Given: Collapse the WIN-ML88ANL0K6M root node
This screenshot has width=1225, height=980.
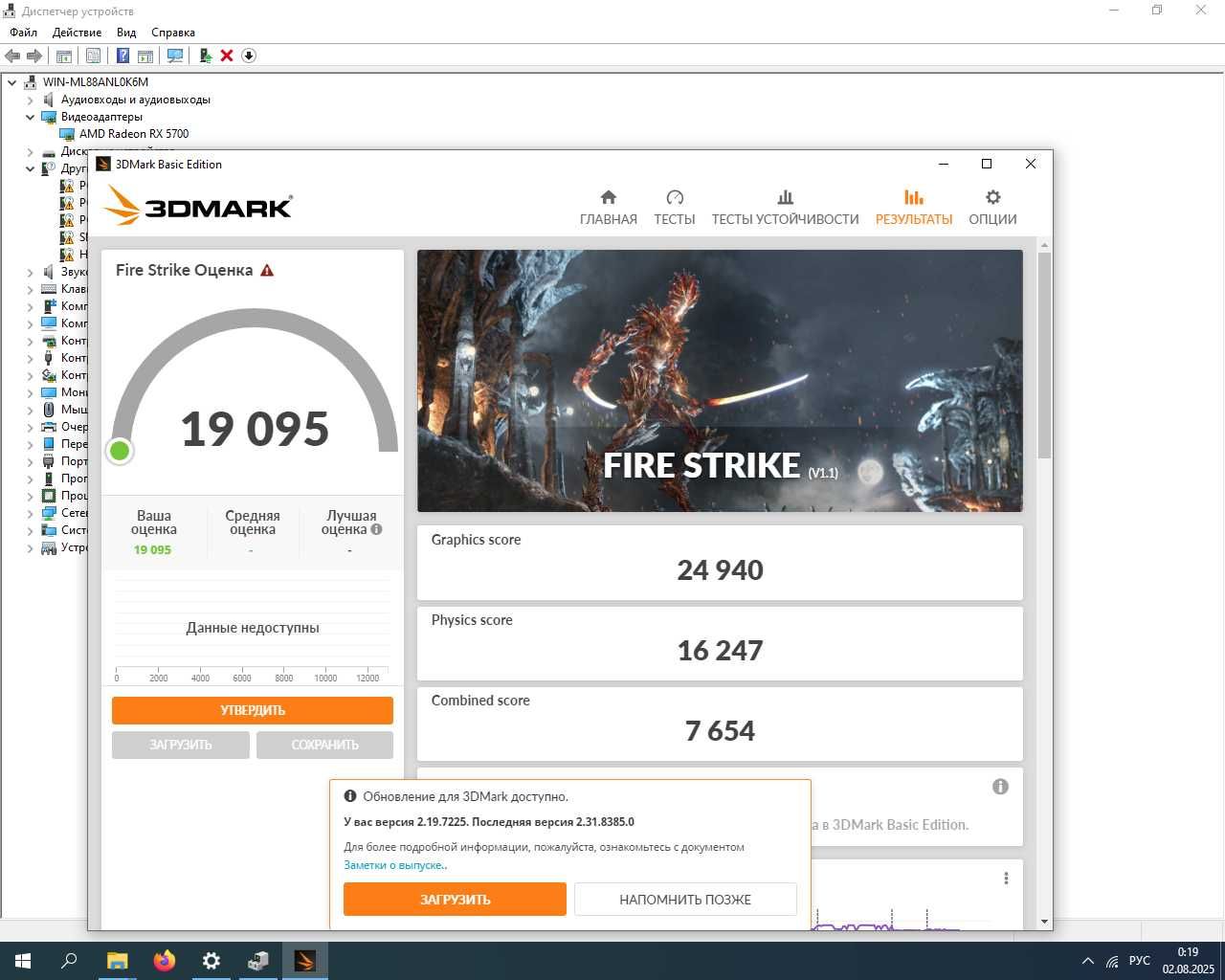Looking at the screenshot, I should point(12,82).
